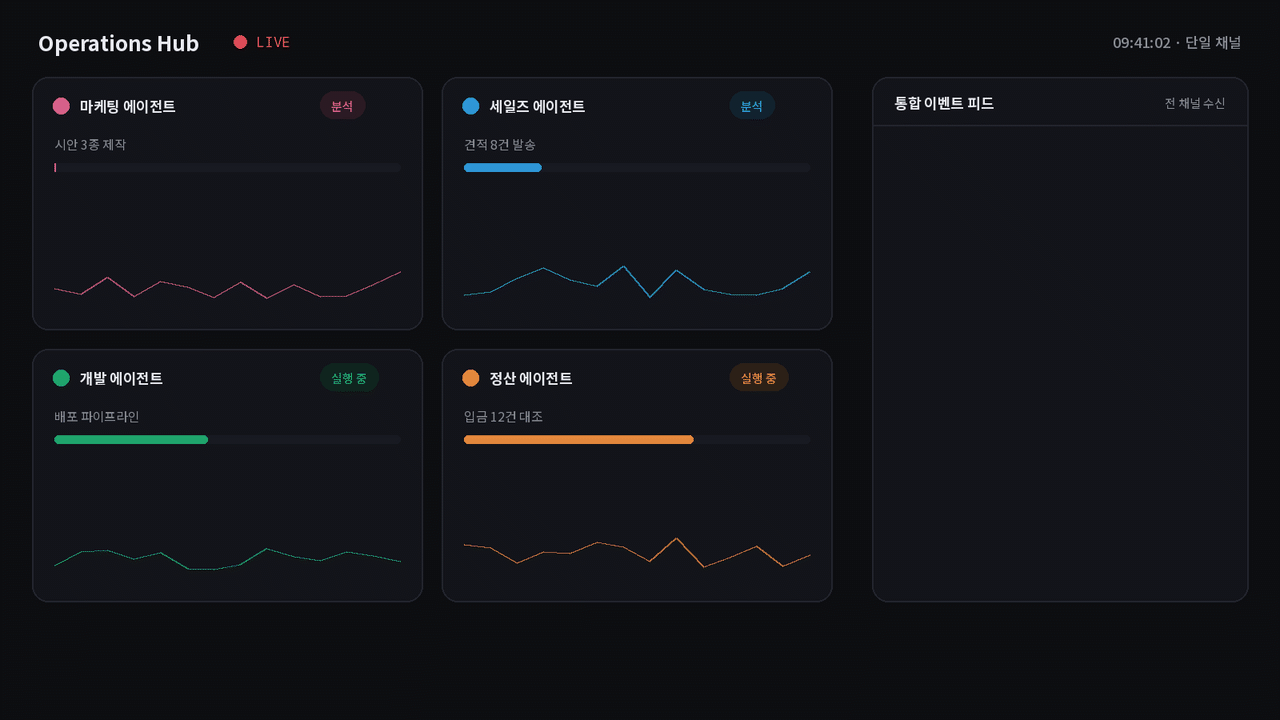Open the orange settlement activity sparkline

click(637, 553)
